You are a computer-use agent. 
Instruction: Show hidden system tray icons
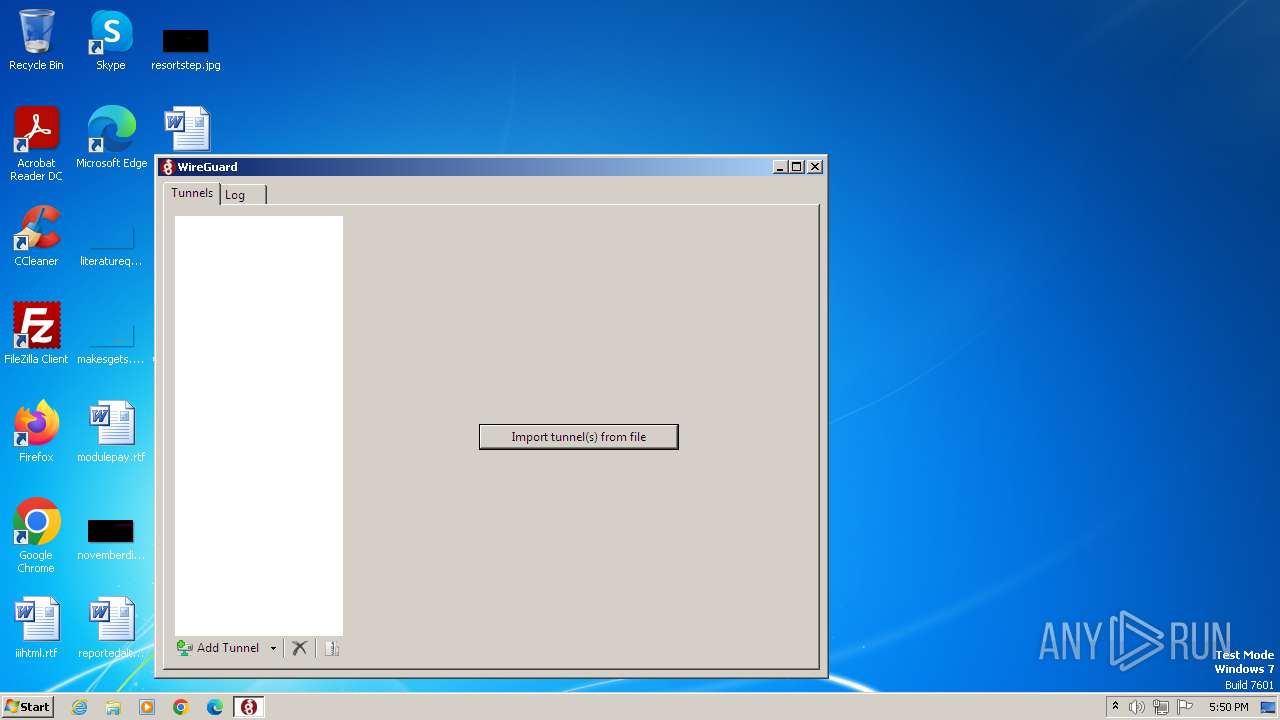pyautogui.click(x=1115, y=707)
